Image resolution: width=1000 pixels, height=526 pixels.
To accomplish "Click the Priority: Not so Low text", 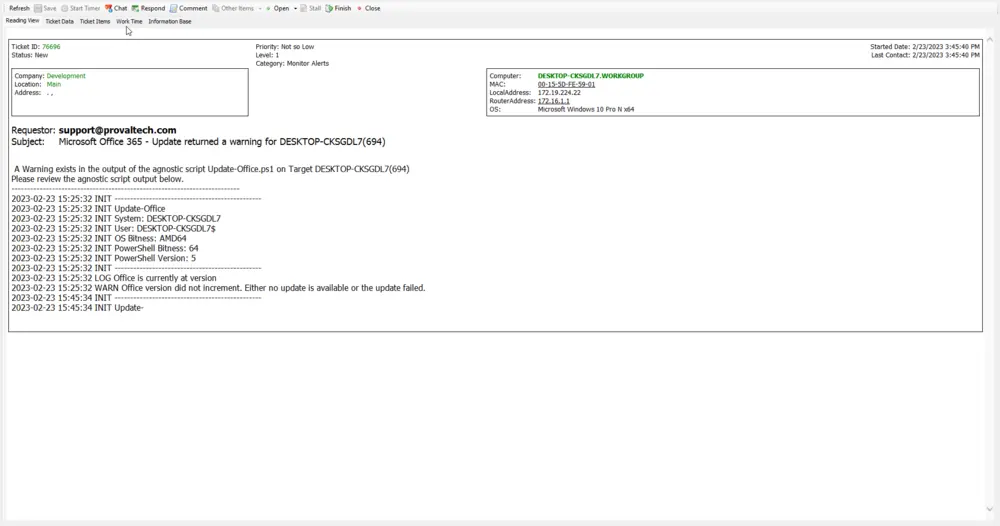I will (x=284, y=47).
